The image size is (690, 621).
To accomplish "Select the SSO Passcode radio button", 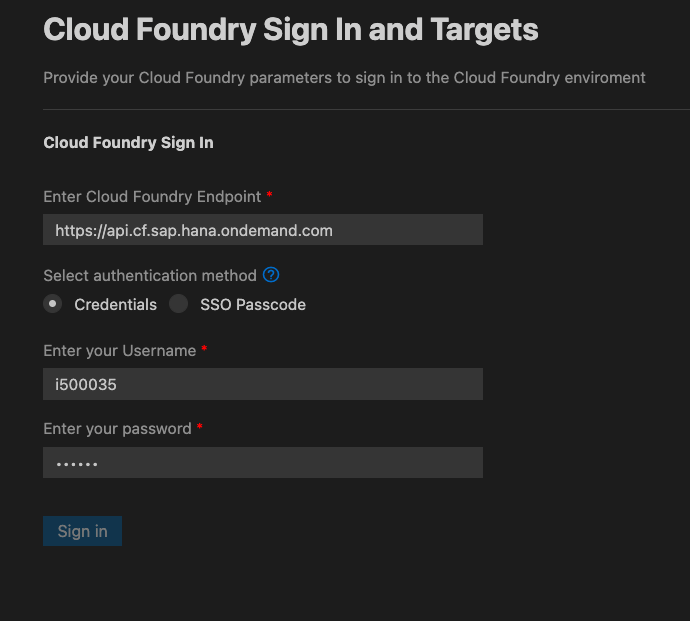I will [x=179, y=304].
